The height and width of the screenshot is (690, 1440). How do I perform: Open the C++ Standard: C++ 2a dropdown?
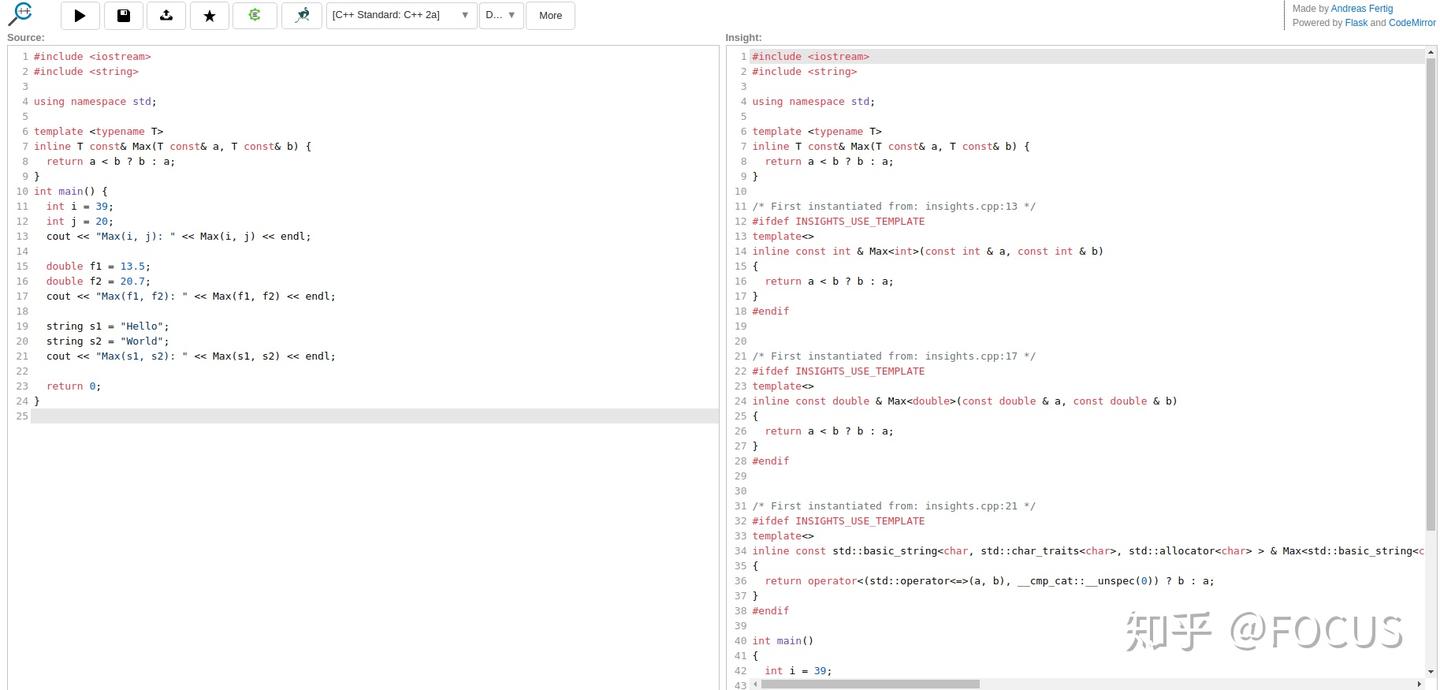tap(401, 15)
